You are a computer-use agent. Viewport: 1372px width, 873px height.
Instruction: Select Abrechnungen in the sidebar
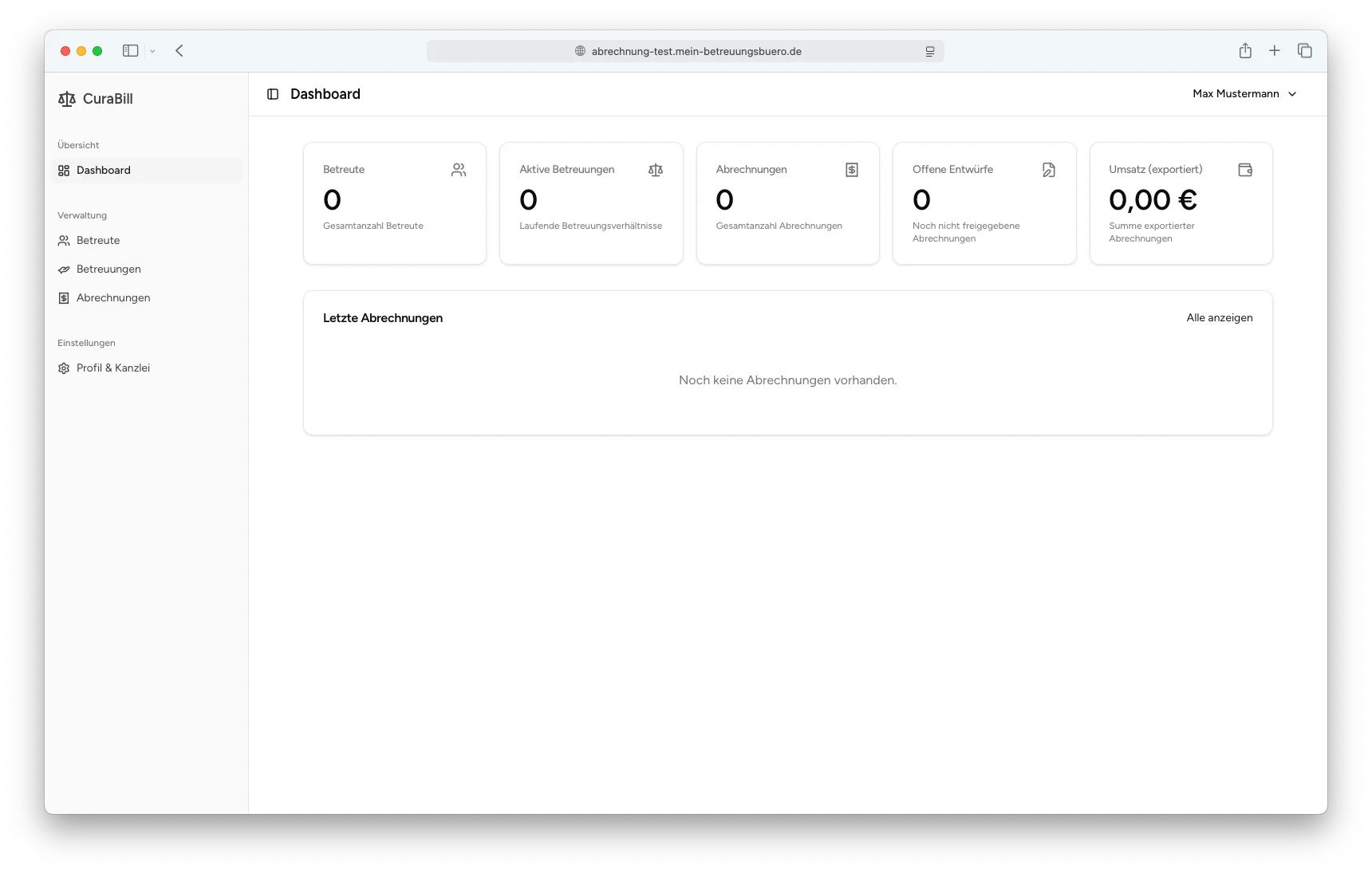click(x=113, y=298)
